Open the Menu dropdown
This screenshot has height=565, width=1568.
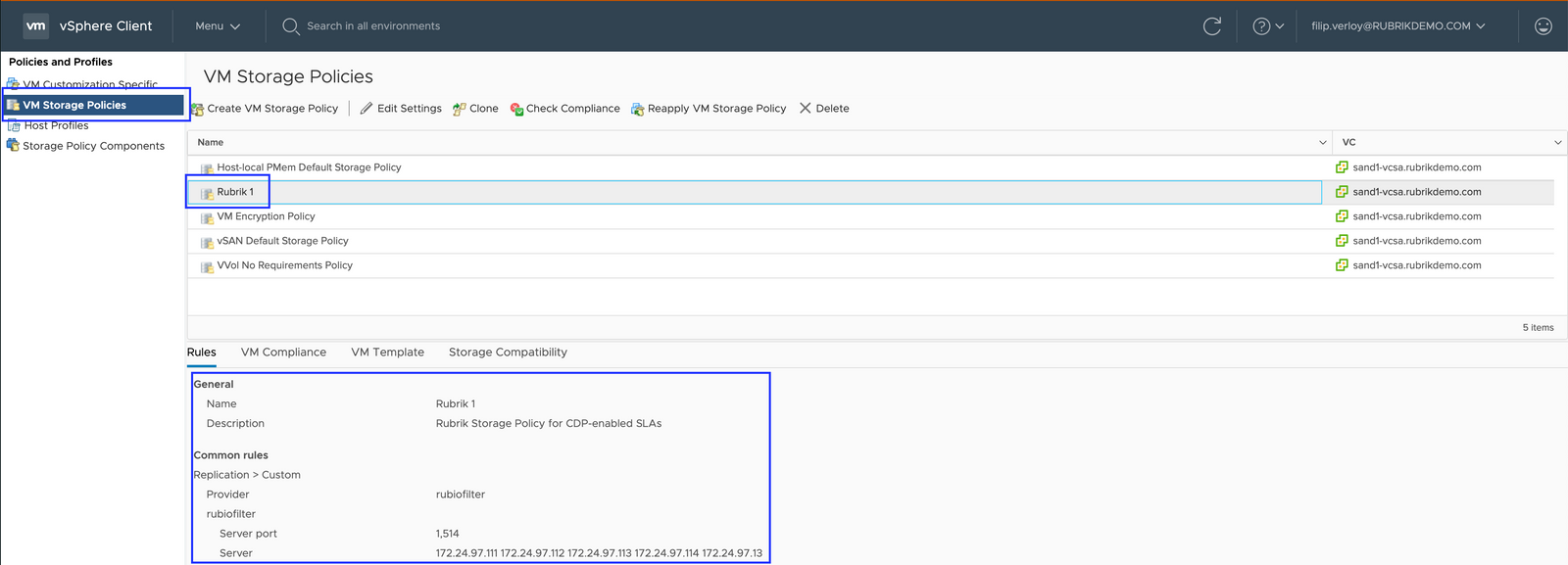(218, 26)
